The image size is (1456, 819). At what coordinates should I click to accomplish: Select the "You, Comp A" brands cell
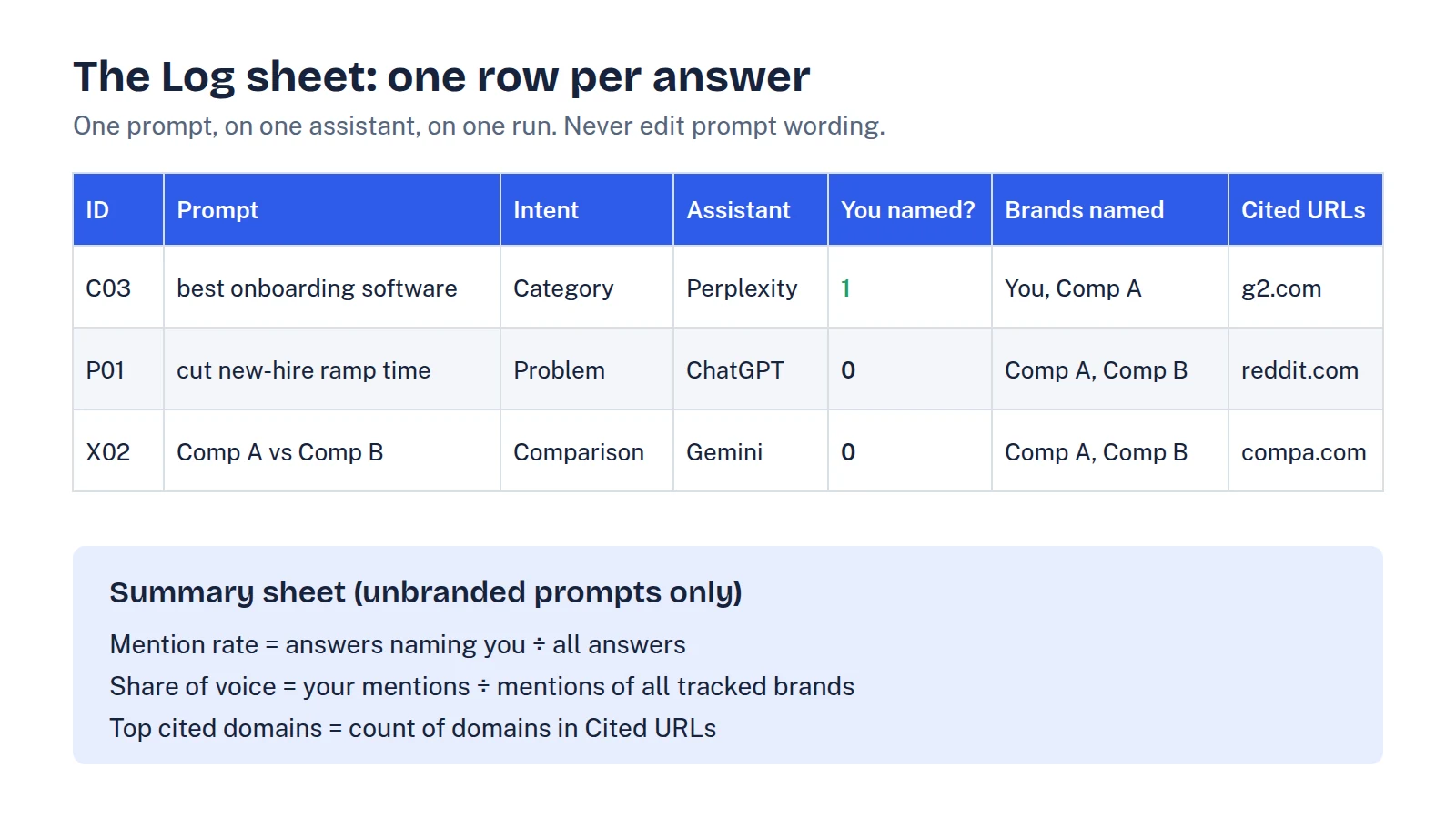[1110, 287]
